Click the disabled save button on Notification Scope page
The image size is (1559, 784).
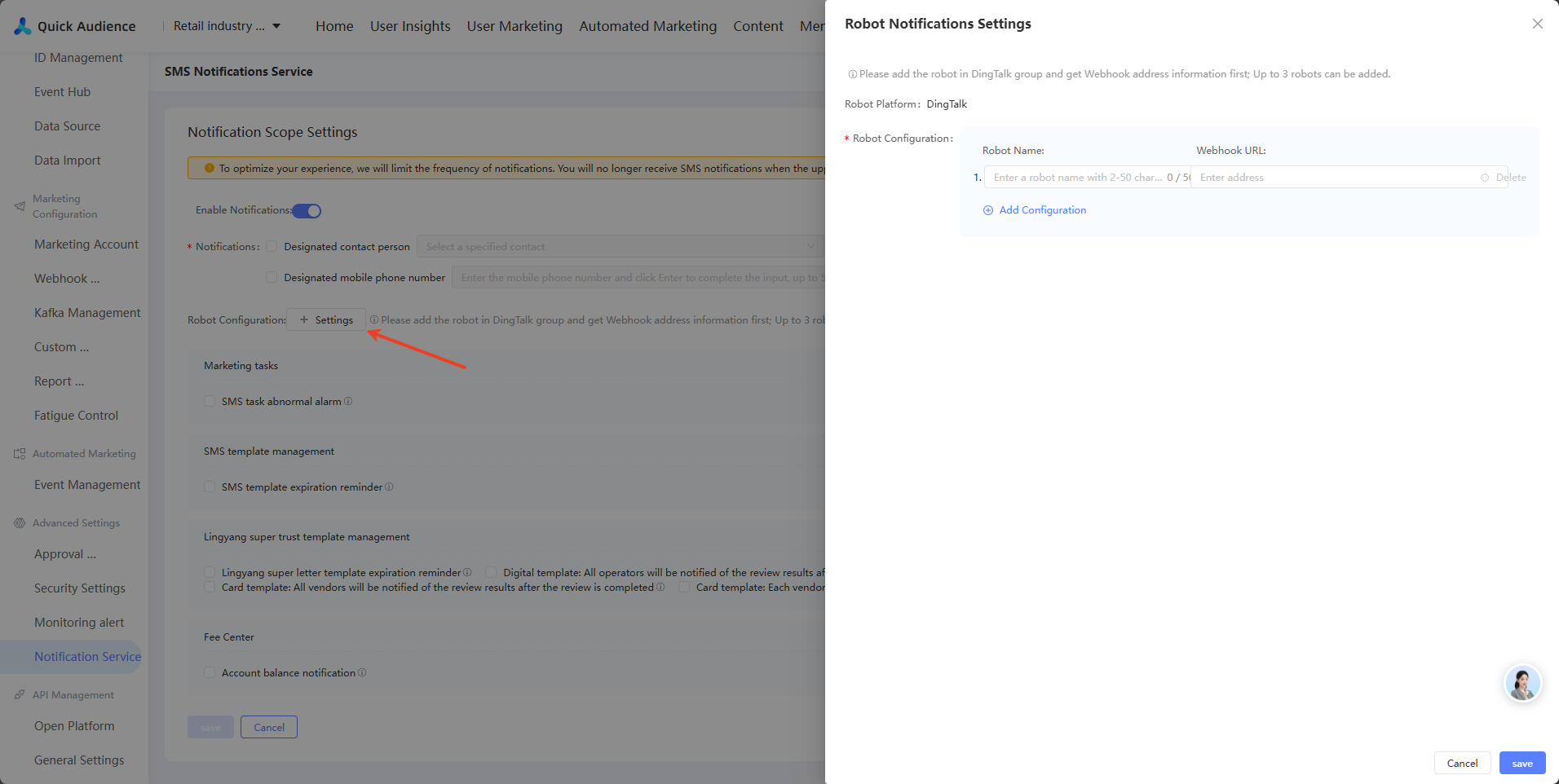pyautogui.click(x=210, y=727)
